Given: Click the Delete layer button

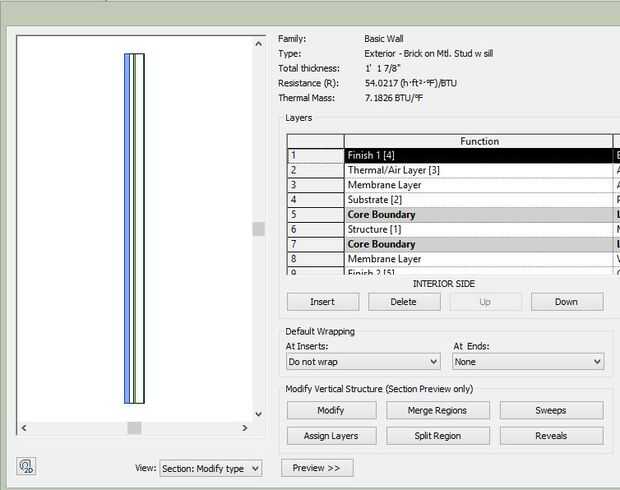Looking at the screenshot, I should tap(404, 302).
